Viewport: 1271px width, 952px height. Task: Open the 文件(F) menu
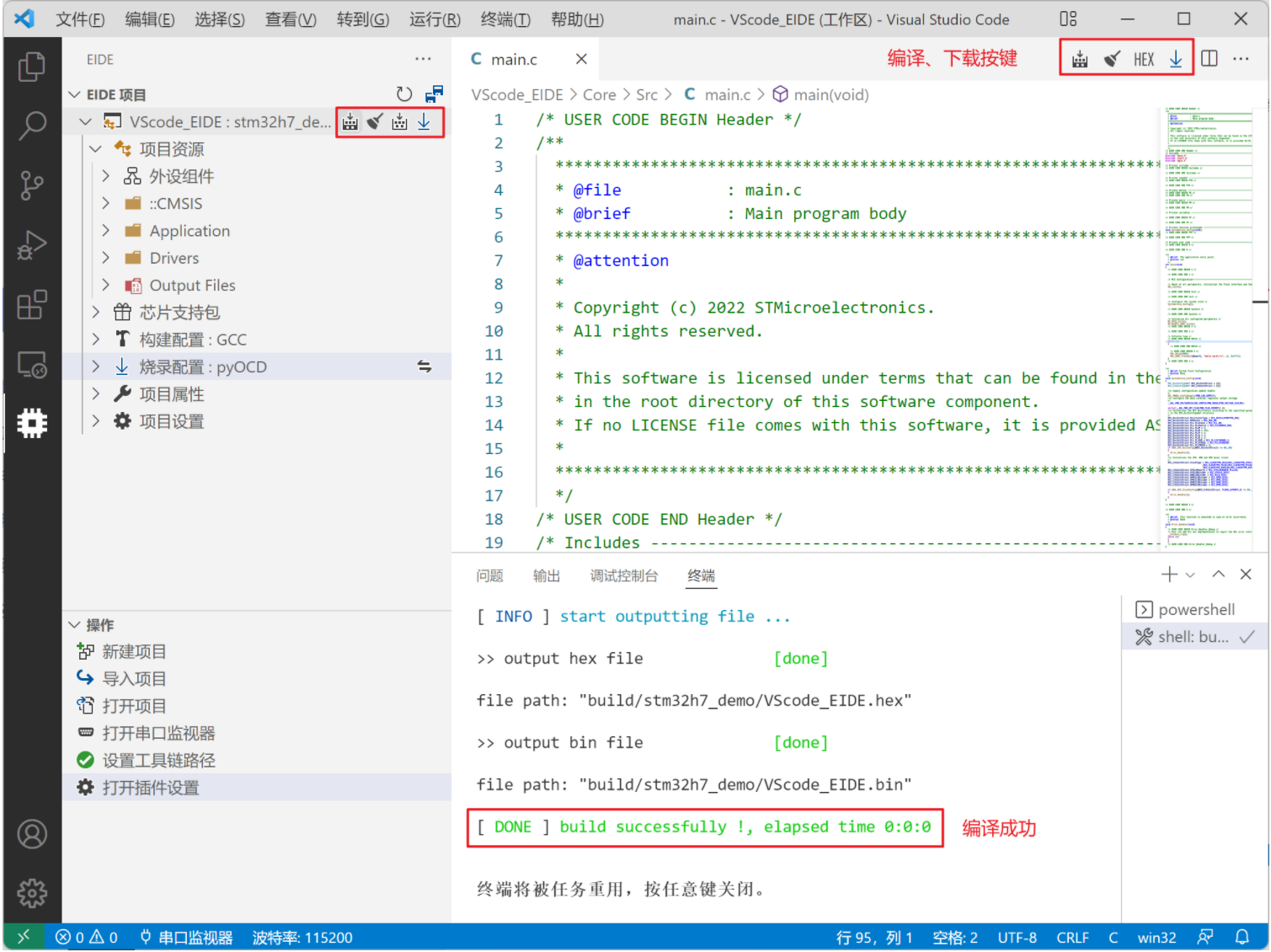pyautogui.click(x=80, y=19)
